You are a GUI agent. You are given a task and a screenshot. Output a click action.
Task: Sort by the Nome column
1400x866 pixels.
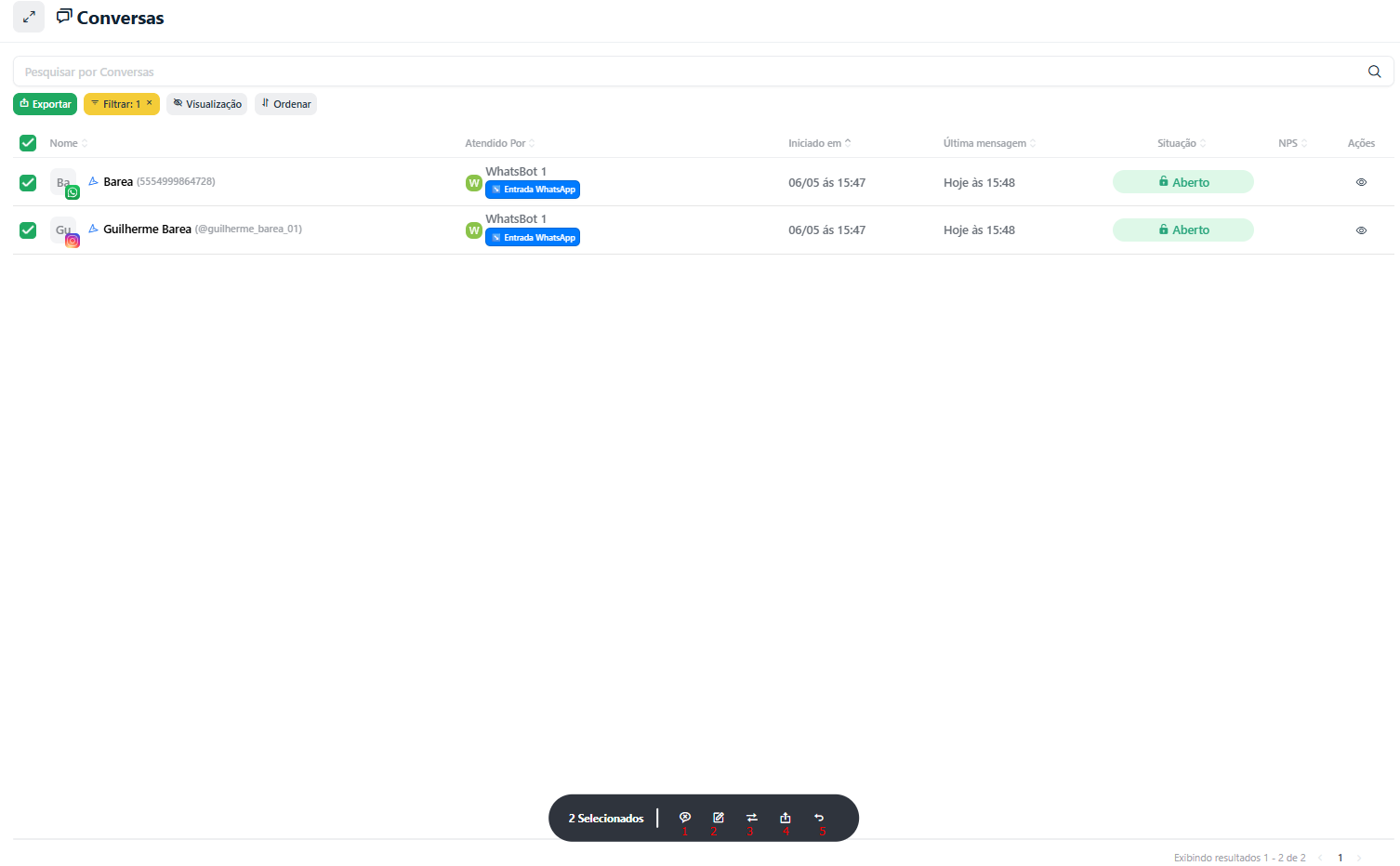pos(69,143)
